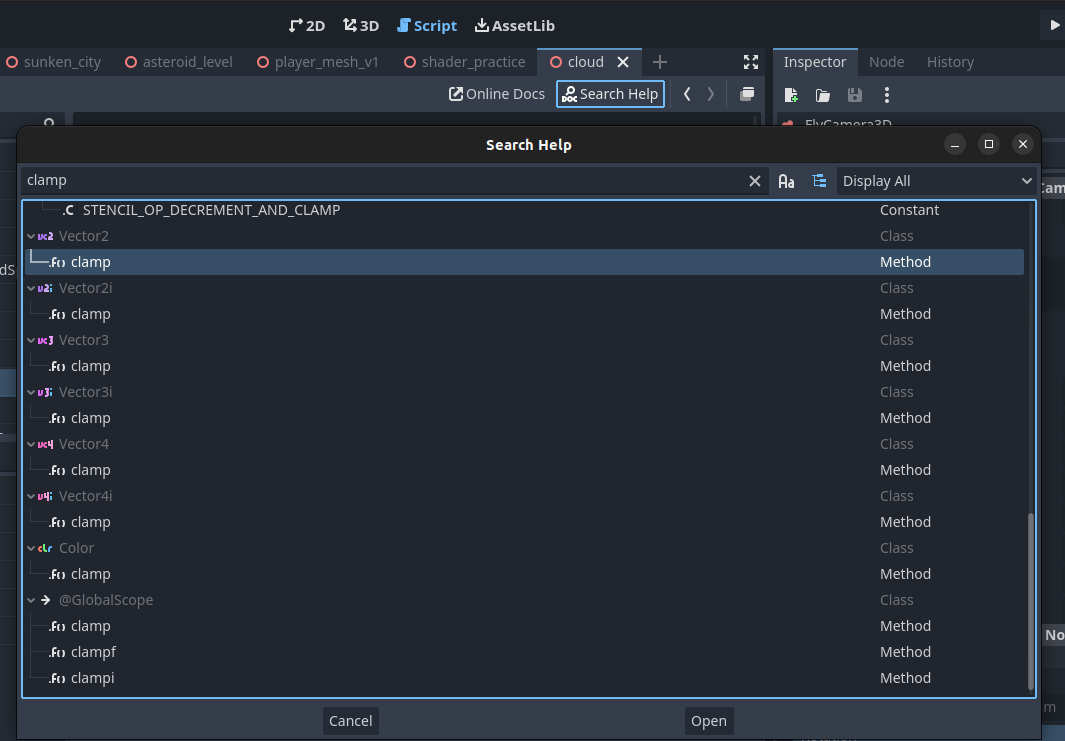Open the Inspector extra options three-dot menu
Screen dimensions: 1065x741
pyautogui.click(x=886, y=95)
